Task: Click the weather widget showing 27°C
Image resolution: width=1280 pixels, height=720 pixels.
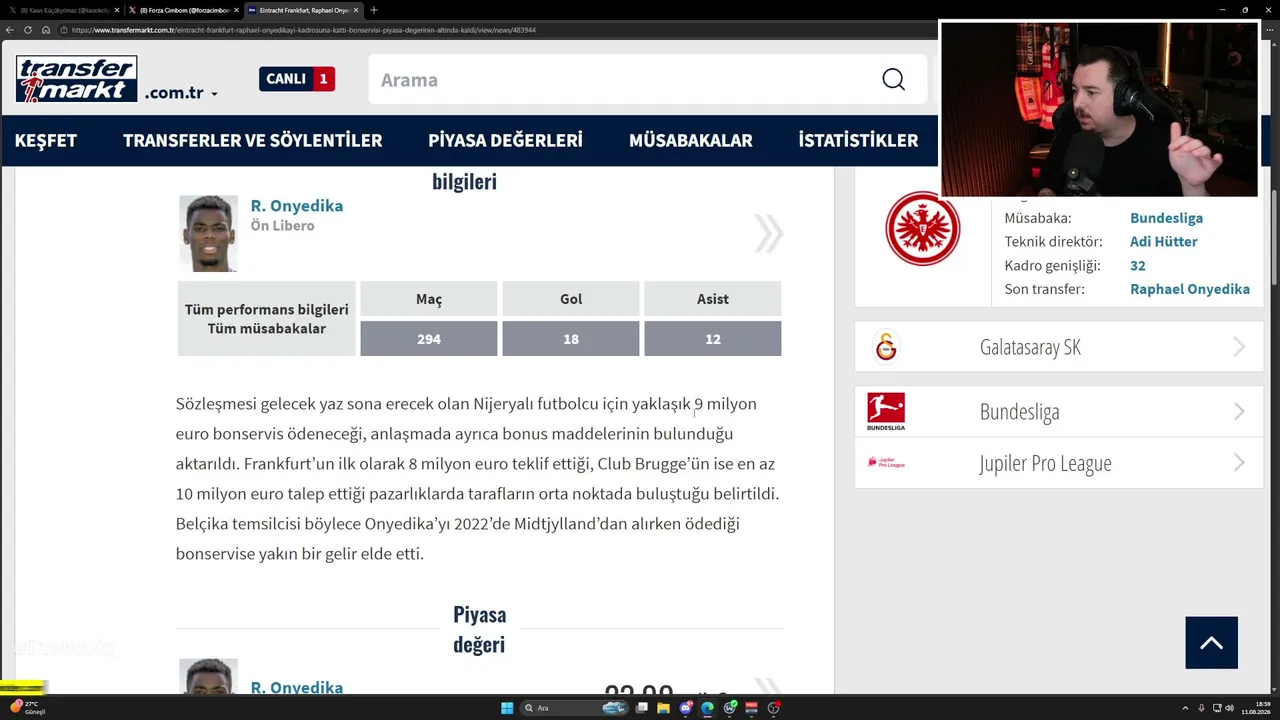Action: [27, 708]
